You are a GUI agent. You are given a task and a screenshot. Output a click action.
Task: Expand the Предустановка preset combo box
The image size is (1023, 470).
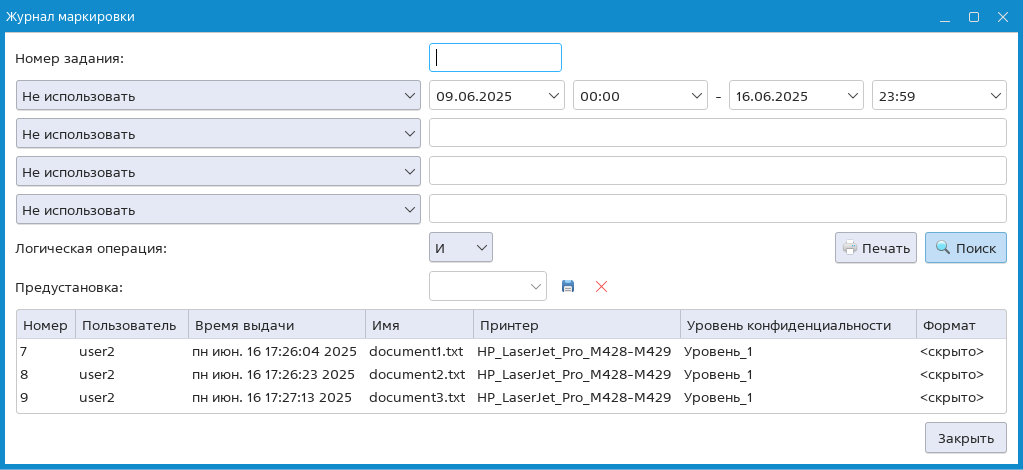tap(488, 286)
